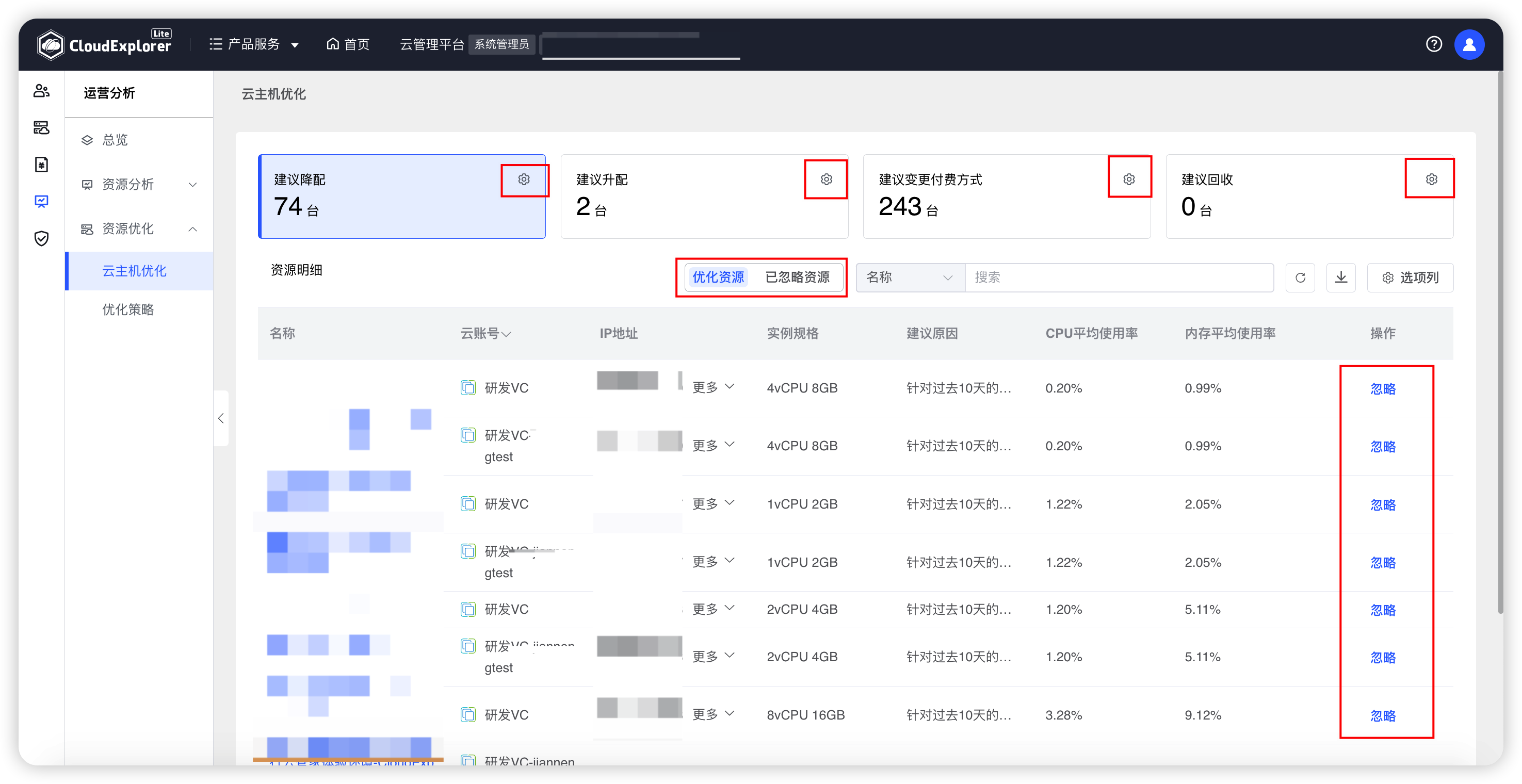Screen dimensions: 1522x784
Task: Click the cloud account icon in first 4vCPU 8GB row
Action: point(468,387)
